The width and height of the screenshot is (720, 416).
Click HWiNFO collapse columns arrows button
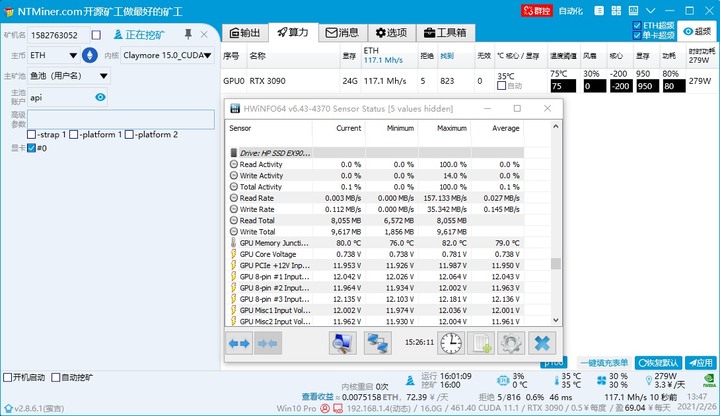(267, 343)
